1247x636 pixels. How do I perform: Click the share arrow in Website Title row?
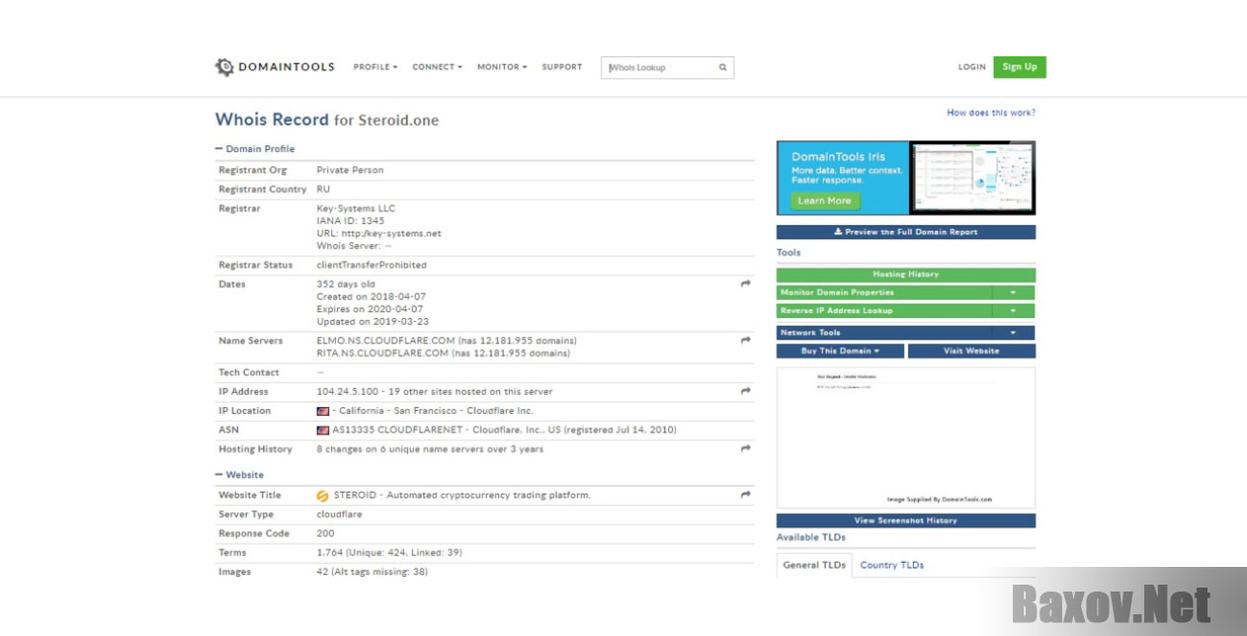click(745, 495)
